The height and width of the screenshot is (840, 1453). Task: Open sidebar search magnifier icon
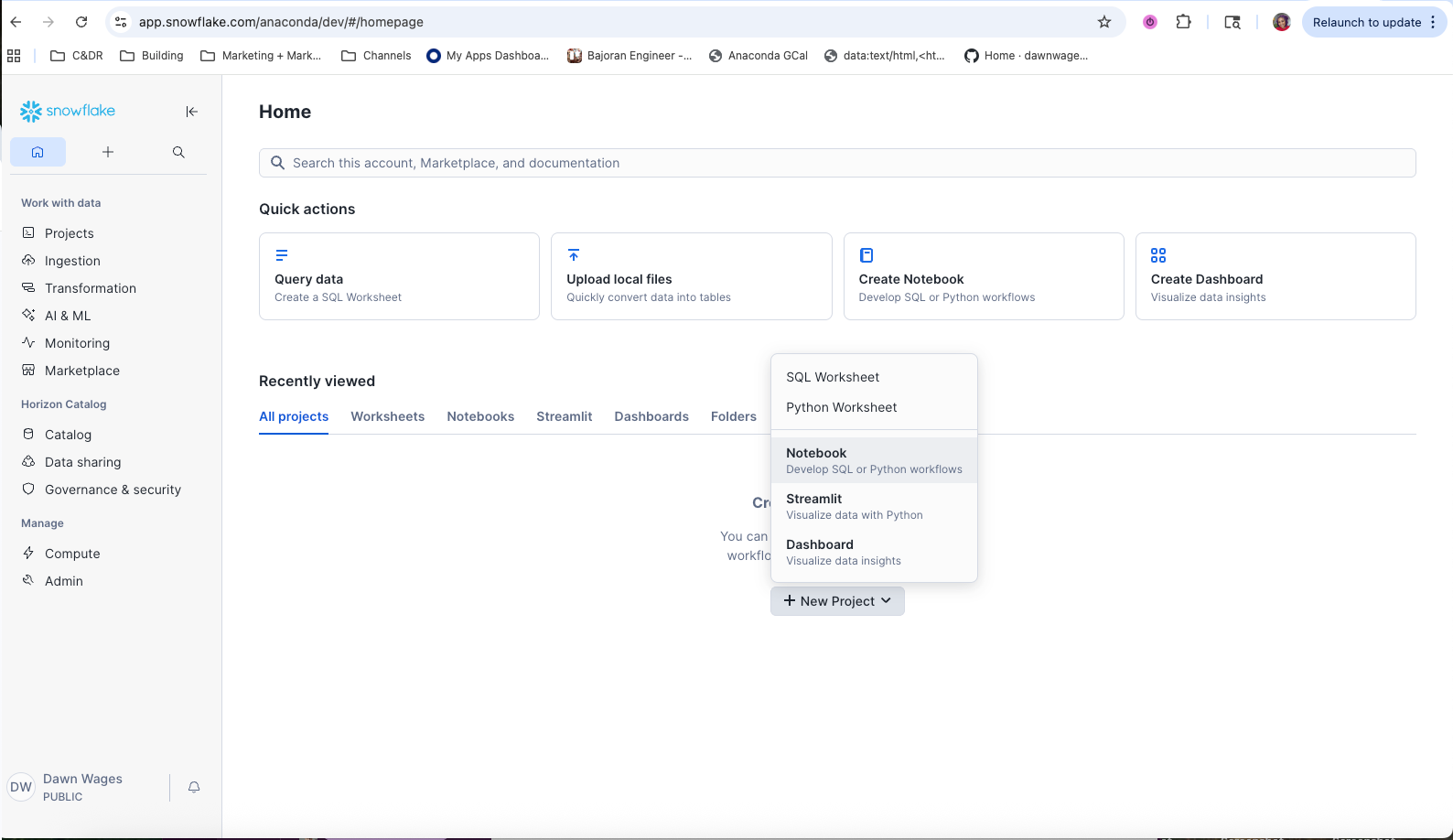178,152
